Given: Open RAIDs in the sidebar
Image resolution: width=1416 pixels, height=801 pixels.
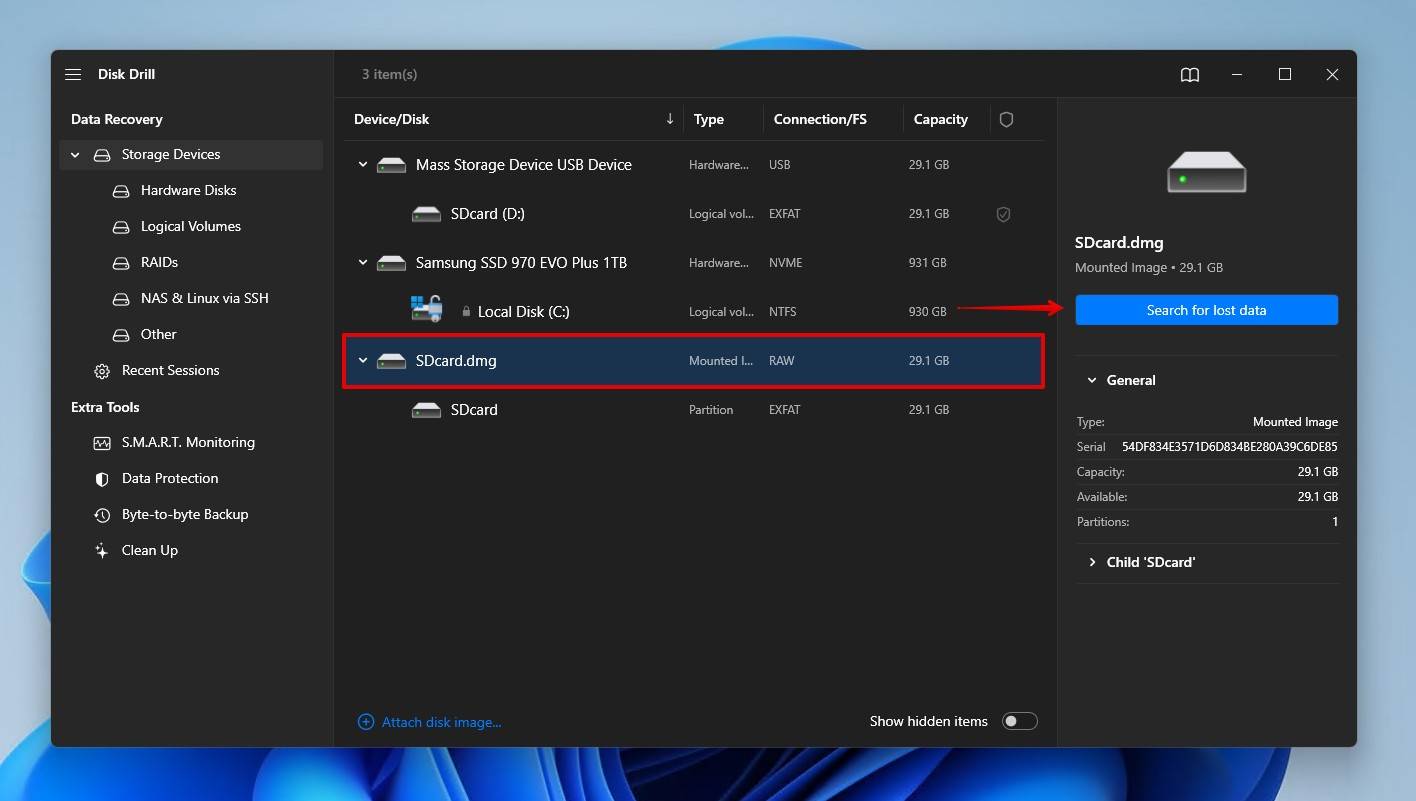Looking at the screenshot, I should click(x=159, y=263).
